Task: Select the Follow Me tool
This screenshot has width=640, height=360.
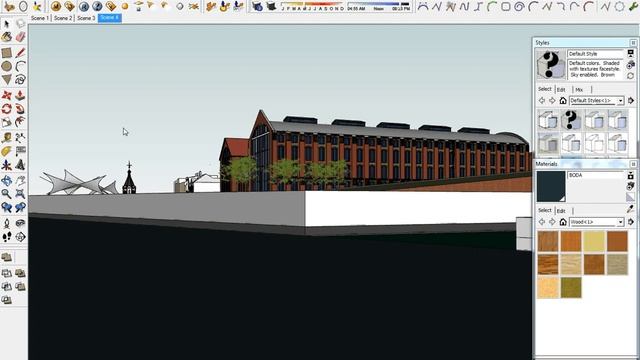Action: click(x=20, y=109)
